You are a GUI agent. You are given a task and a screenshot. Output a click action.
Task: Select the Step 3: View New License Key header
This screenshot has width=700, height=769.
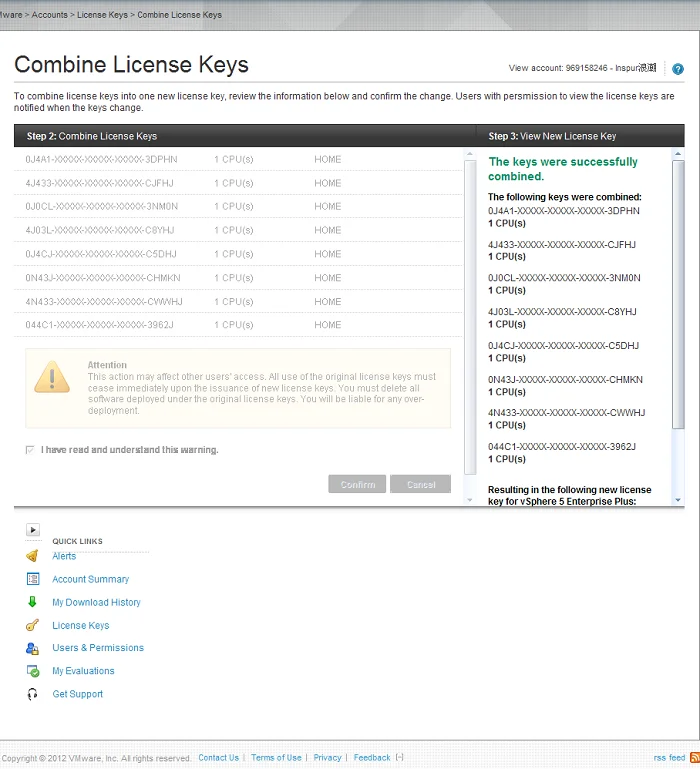click(552, 136)
